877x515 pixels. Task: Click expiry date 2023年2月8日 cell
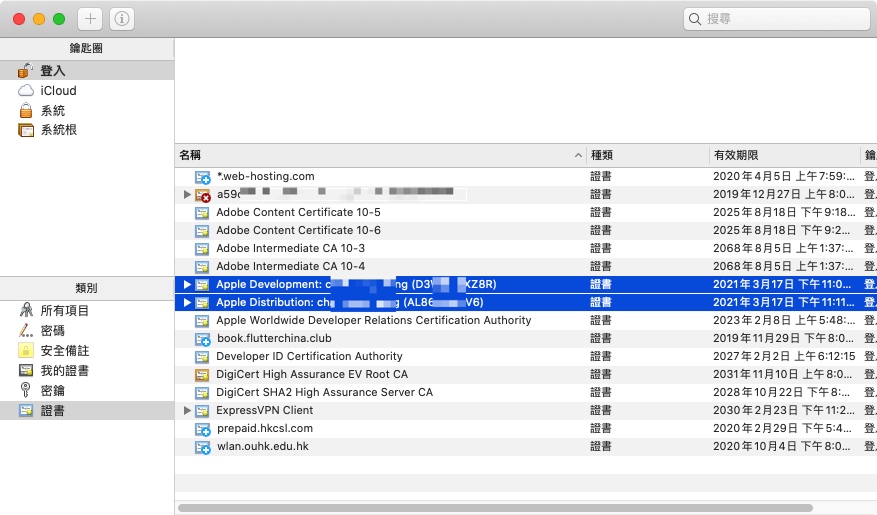click(784, 320)
